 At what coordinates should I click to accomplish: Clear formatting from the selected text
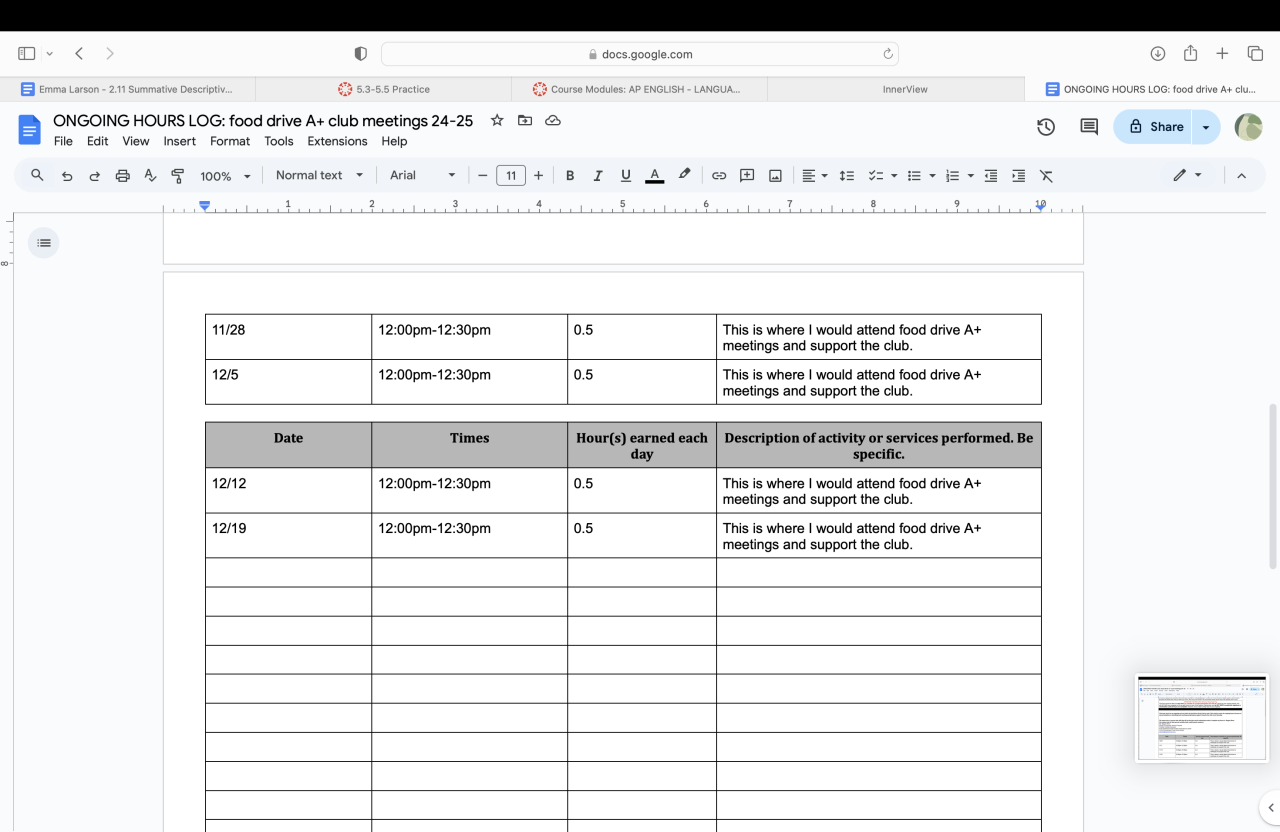pos(1047,176)
